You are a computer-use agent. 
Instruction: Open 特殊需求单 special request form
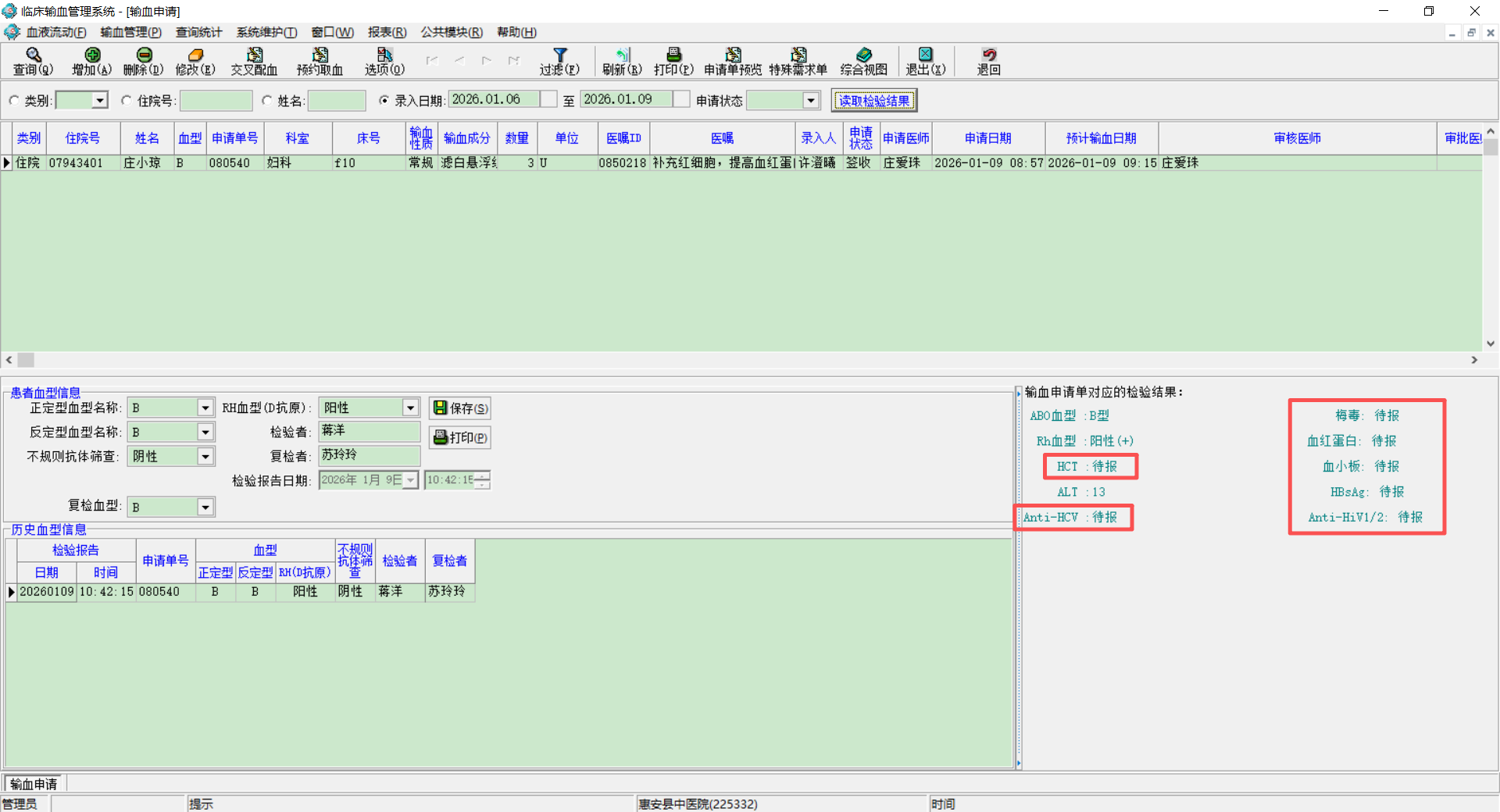coord(798,61)
